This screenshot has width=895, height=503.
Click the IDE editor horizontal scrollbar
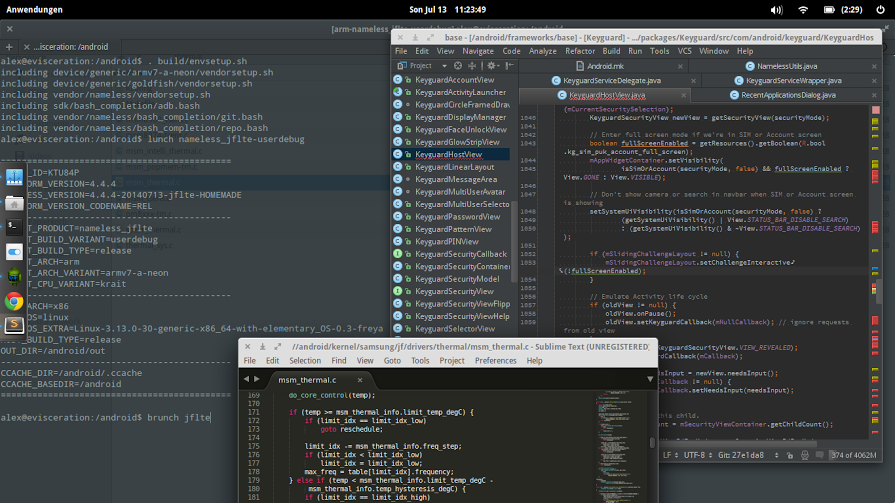(x=736, y=444)
